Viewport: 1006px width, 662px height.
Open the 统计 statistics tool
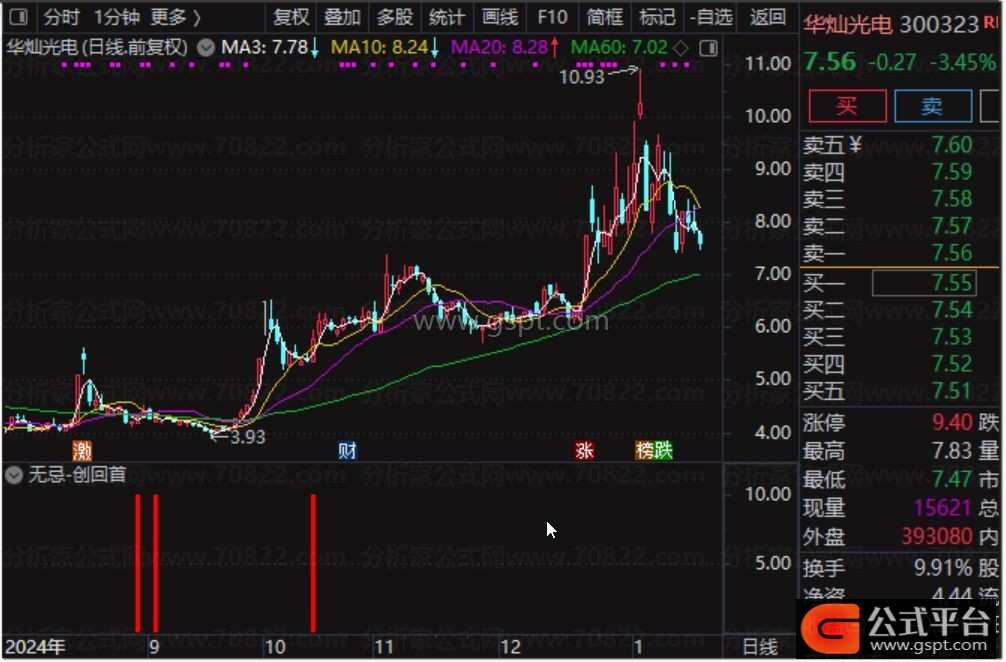point(446,17)
